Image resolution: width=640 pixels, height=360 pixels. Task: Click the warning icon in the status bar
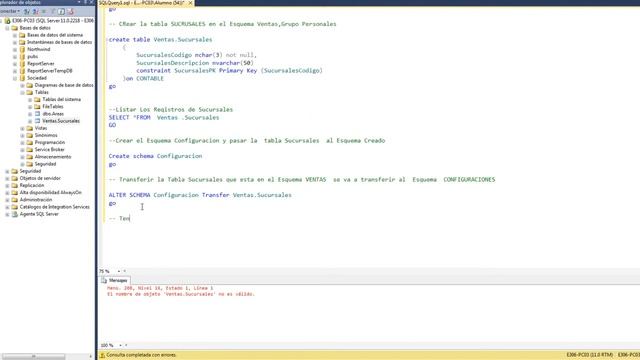pyautogui.click(x=102, y=355)
